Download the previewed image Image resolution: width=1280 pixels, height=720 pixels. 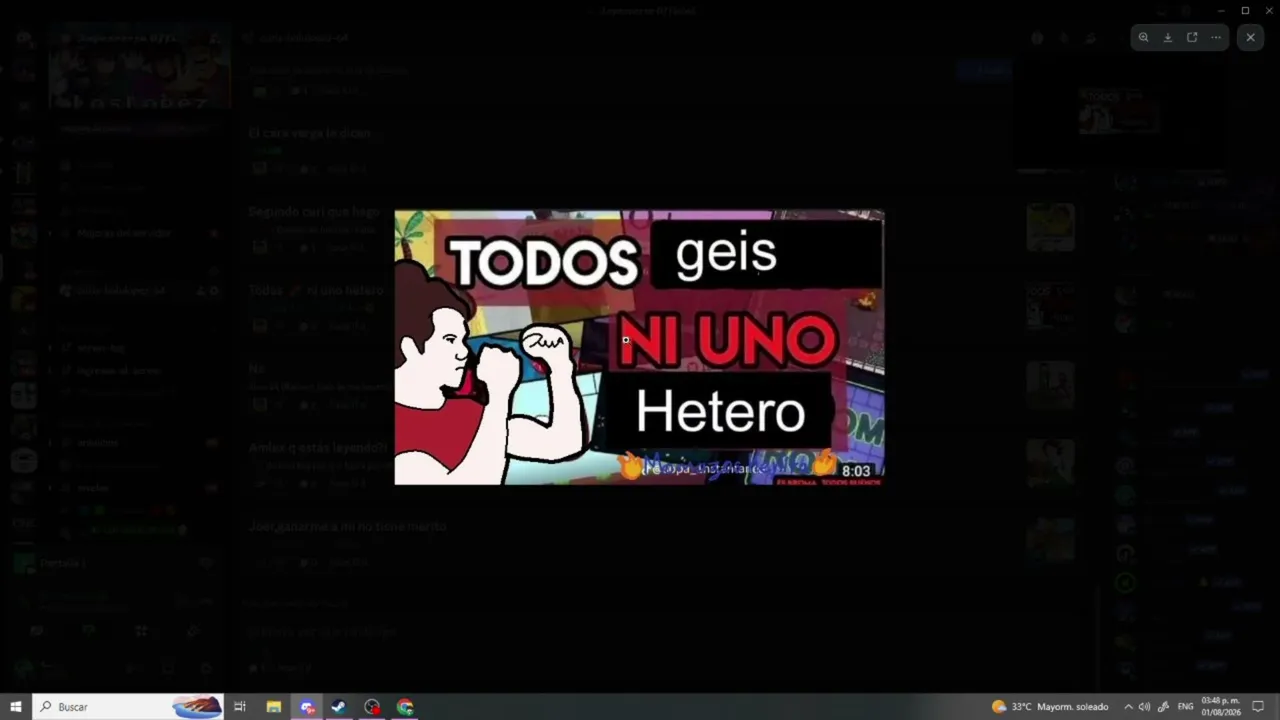click(1167, 37)
